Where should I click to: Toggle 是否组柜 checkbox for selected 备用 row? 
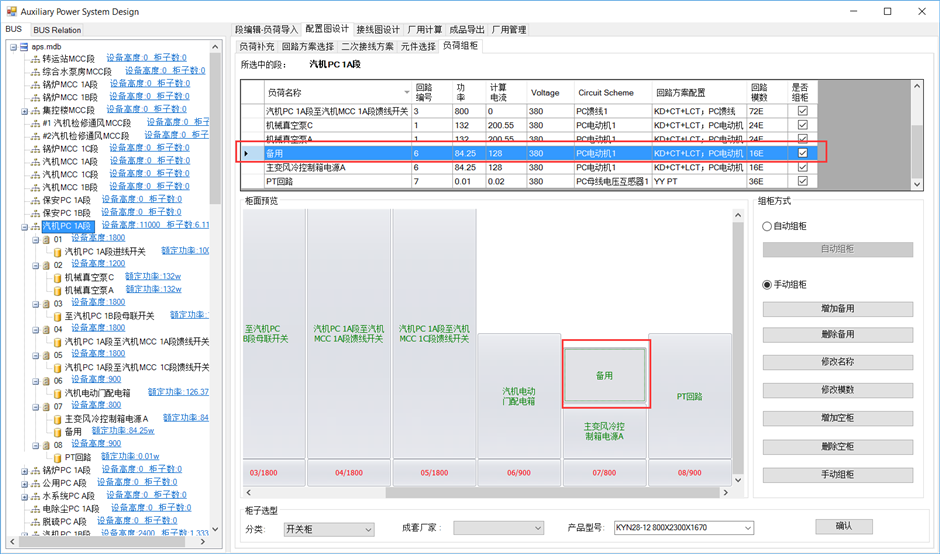tap(803, 153)
